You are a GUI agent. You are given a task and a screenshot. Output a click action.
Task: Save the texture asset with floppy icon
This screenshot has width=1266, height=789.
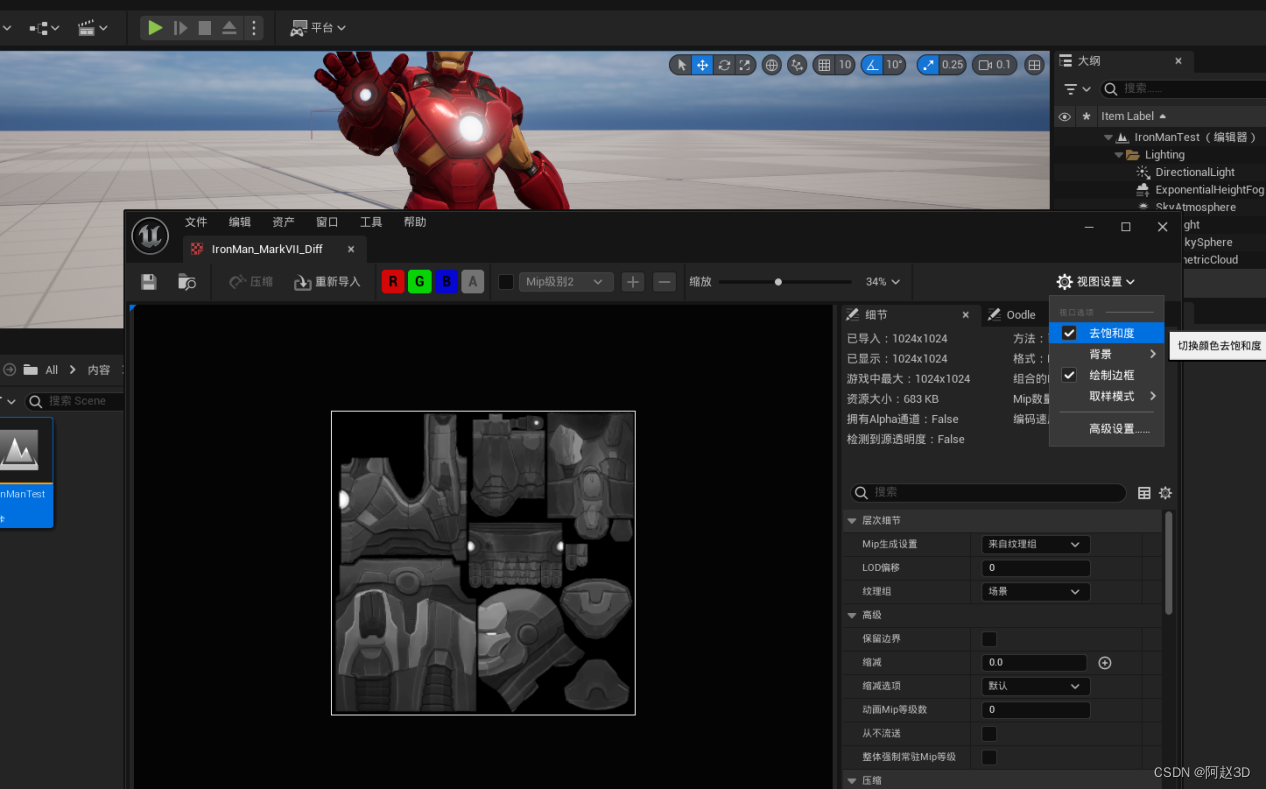tap(149, 282)
